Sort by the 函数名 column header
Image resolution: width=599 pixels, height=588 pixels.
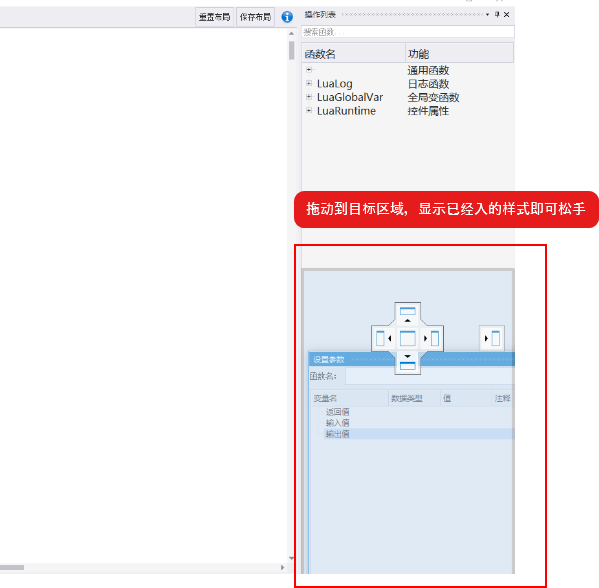click(353, 53)
